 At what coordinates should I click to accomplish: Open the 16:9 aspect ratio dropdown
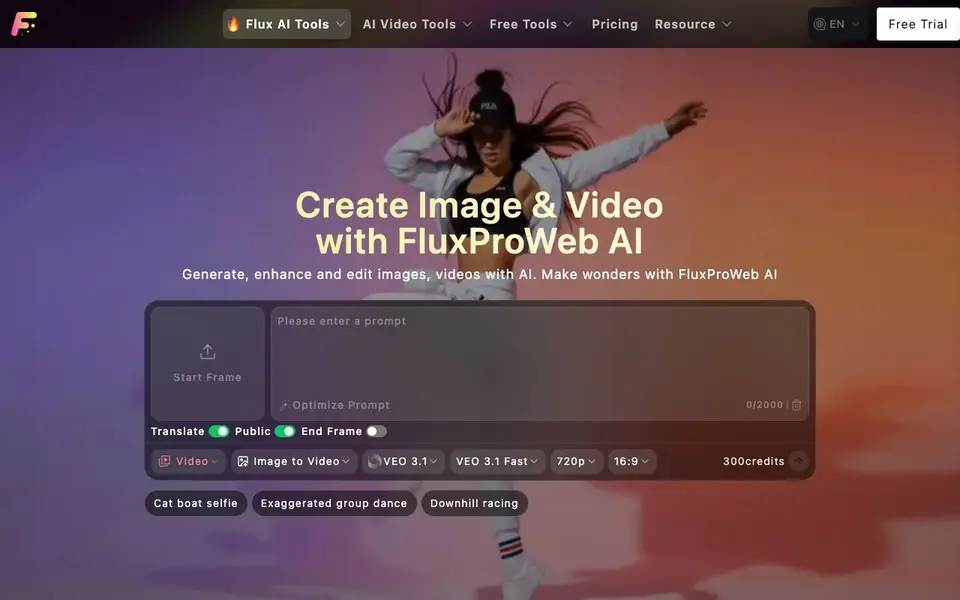631,461
